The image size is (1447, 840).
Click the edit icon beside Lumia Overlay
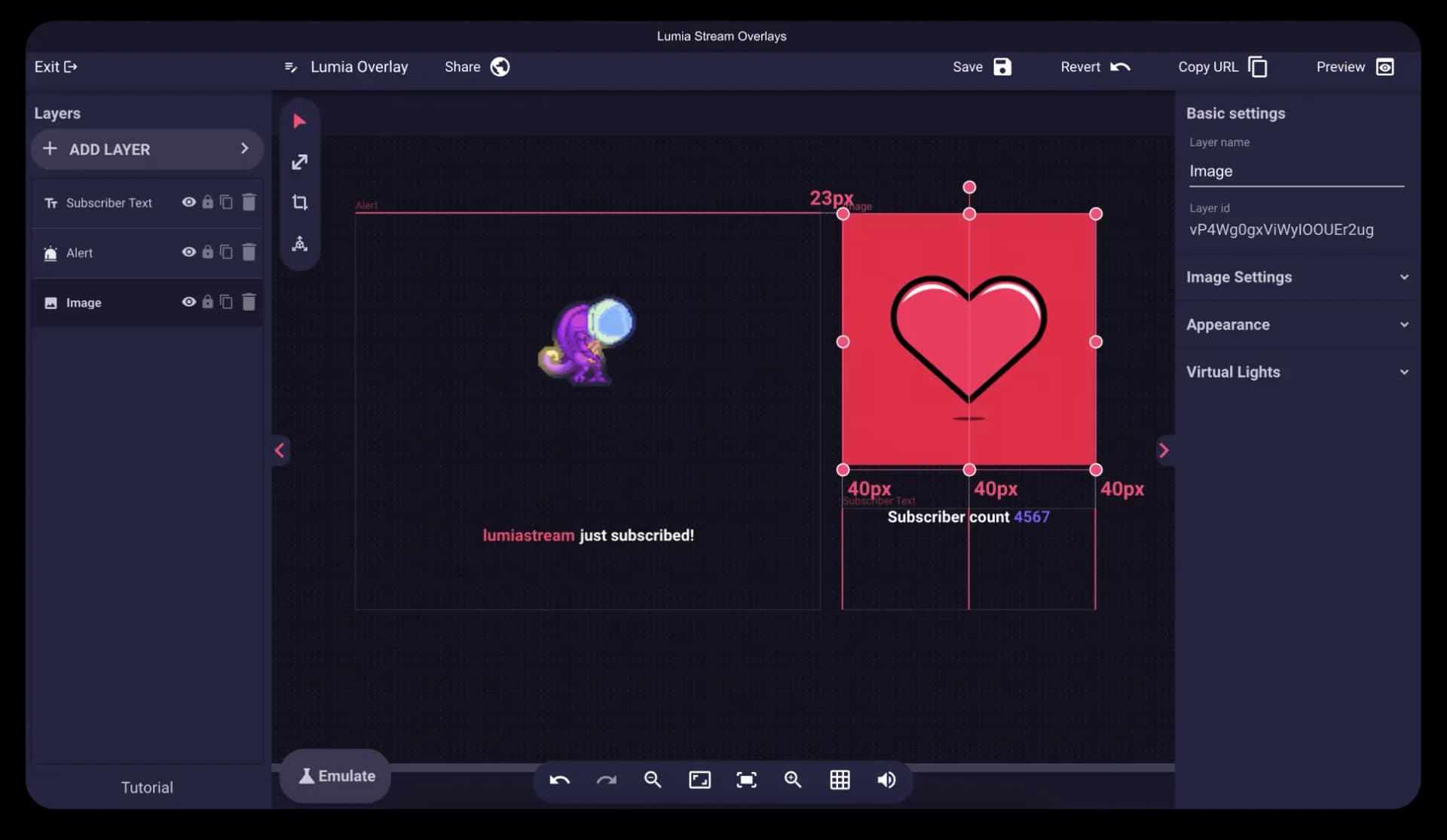tap(291, 67)
